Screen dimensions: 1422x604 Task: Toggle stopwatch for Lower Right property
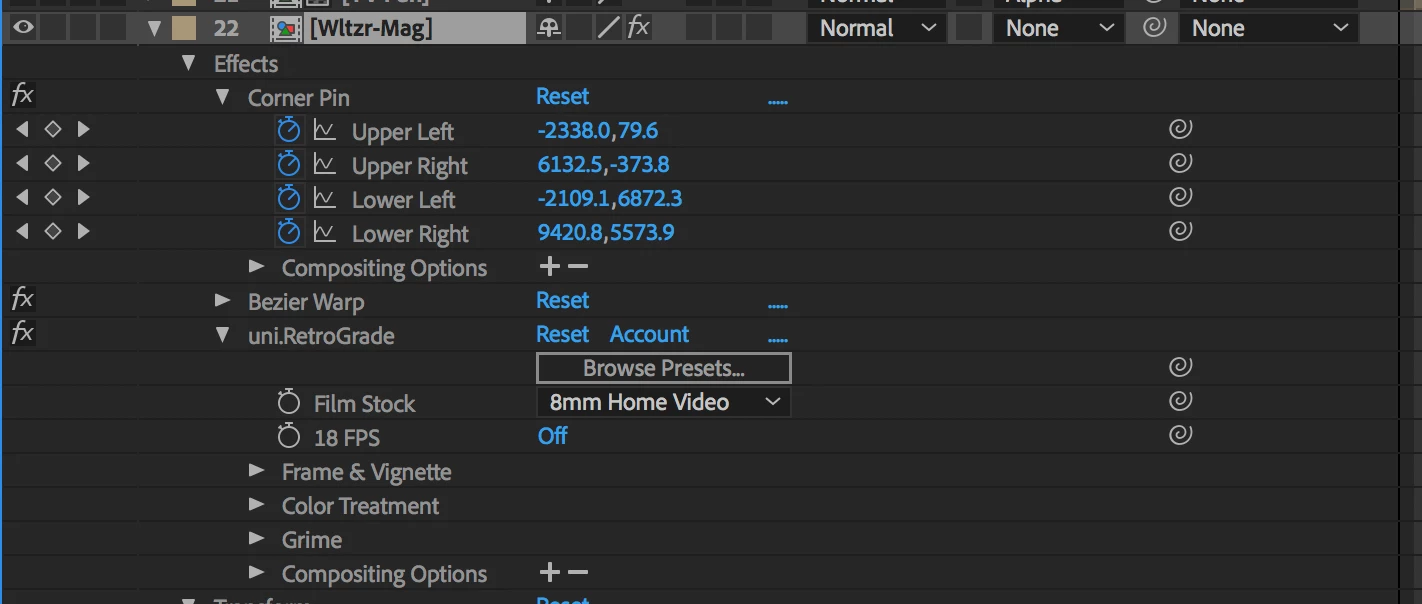click(289, 232)
